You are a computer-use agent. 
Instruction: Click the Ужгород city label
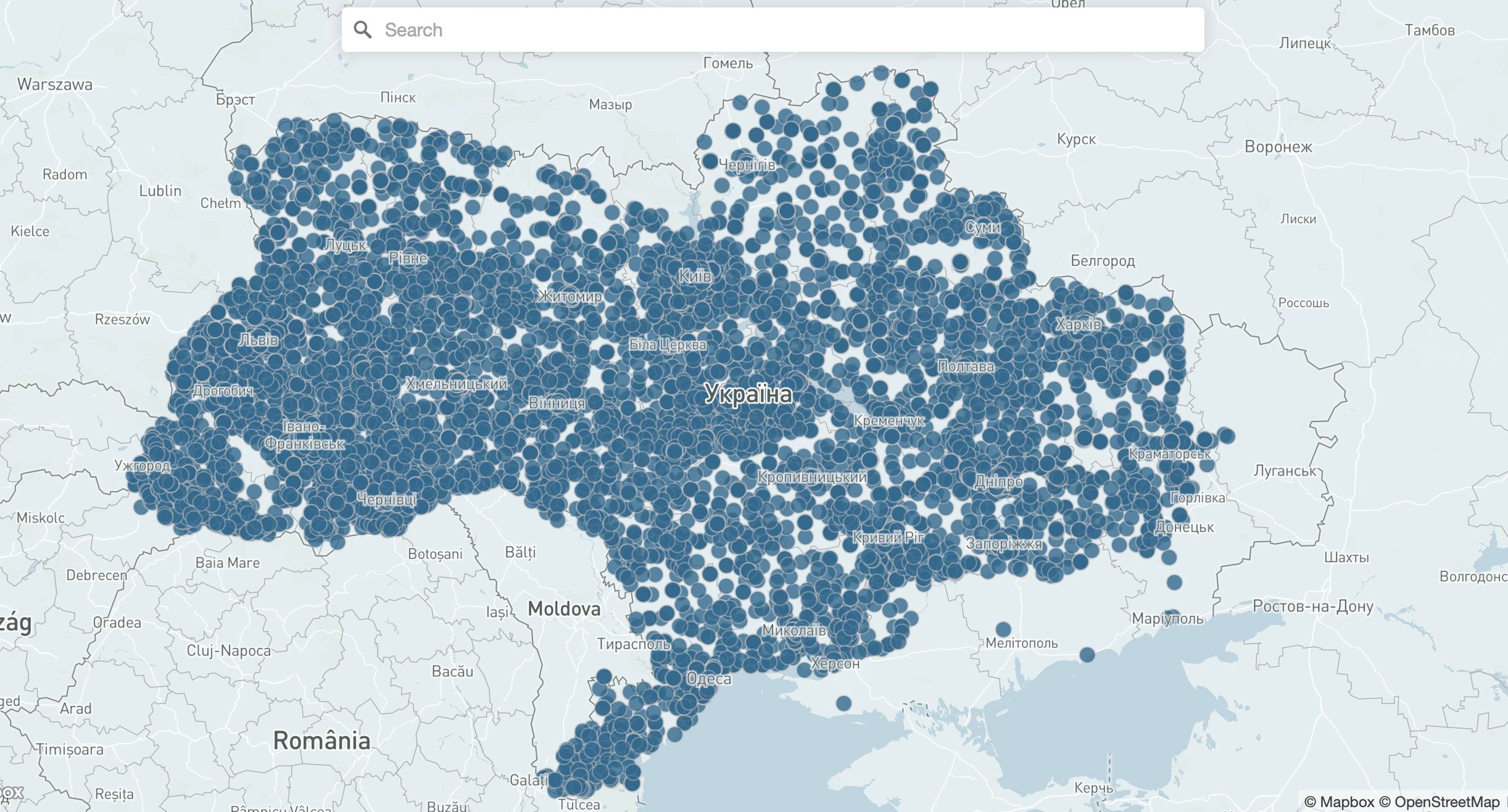point(143,466)
